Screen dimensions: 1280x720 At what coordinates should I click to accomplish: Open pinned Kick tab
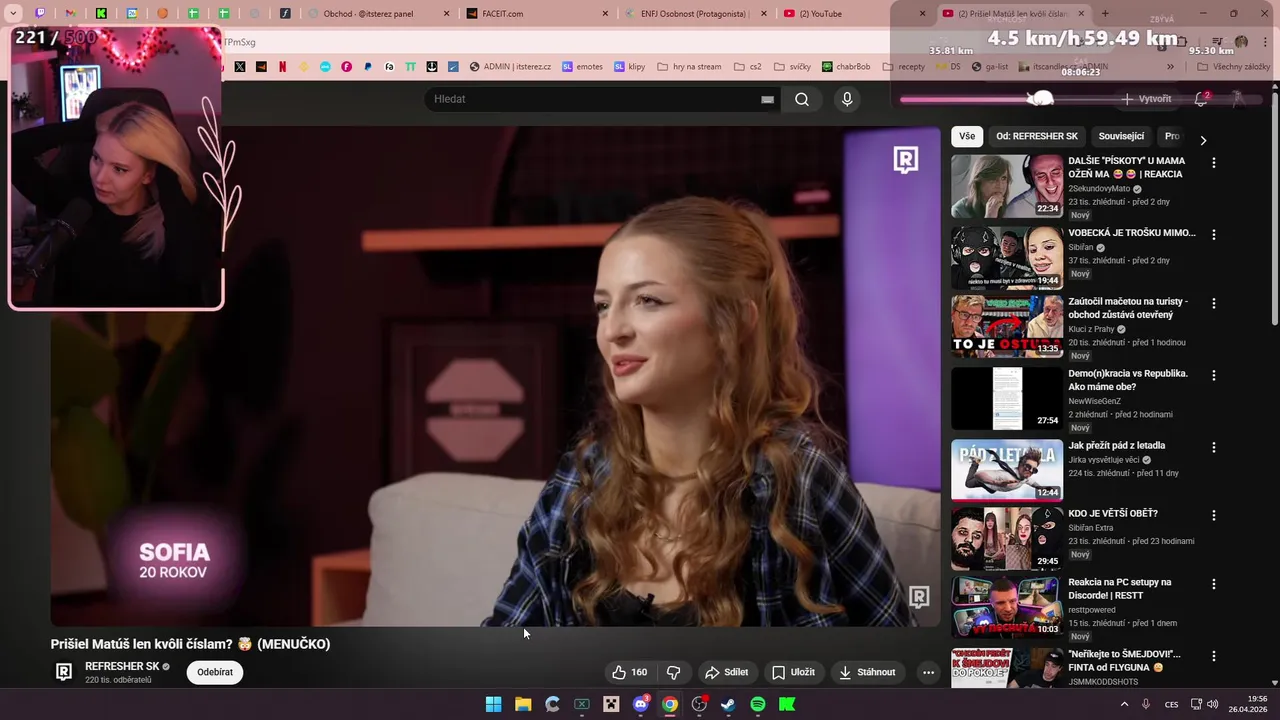(101, 14)
